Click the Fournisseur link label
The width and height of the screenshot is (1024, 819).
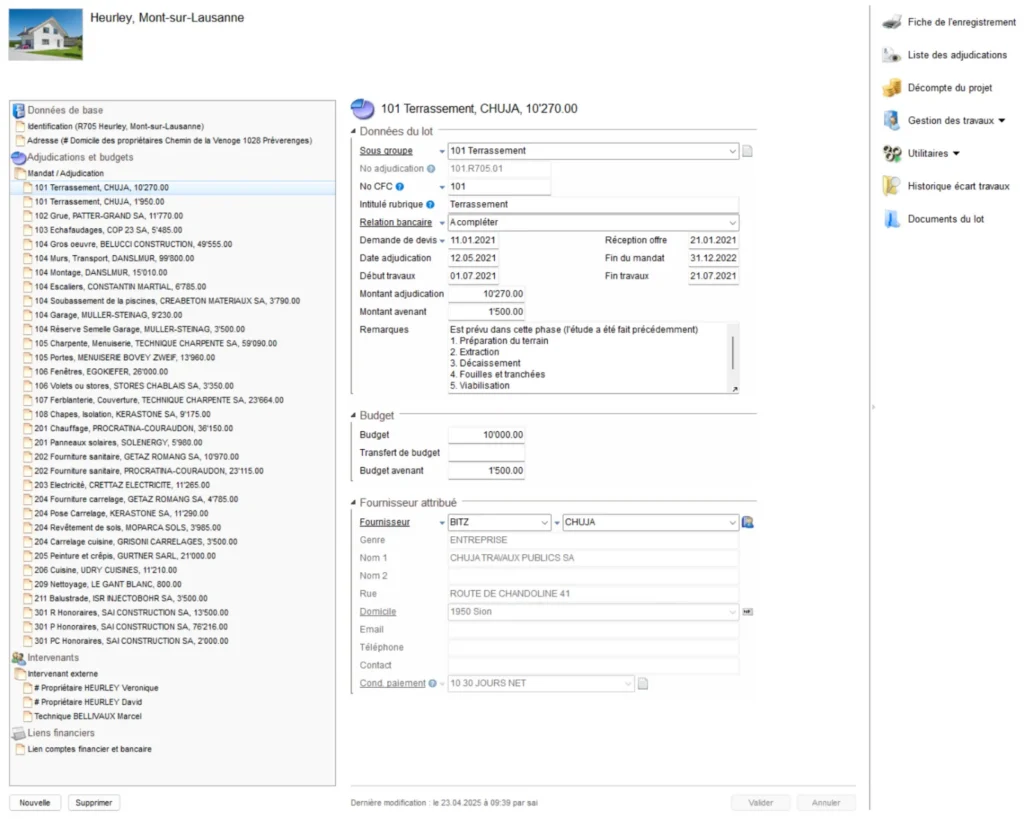tap(385, 522)
